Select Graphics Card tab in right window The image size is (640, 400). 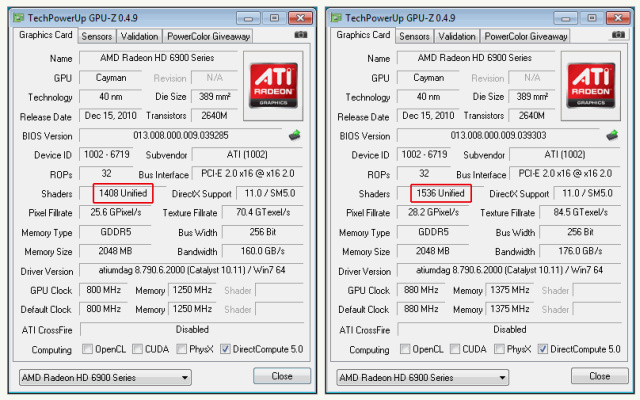(x=363, y=35)
